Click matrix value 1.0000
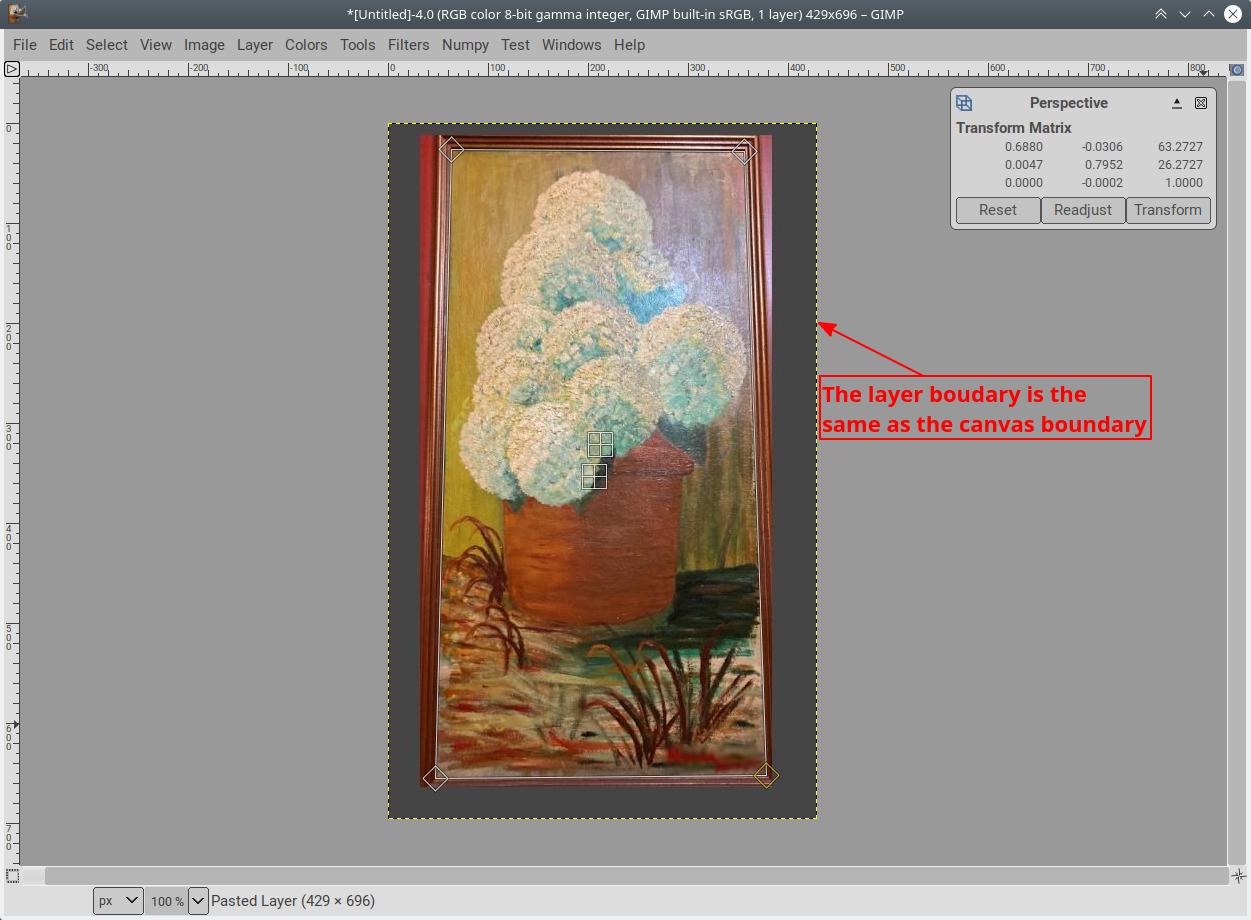 coord(1183,183)
